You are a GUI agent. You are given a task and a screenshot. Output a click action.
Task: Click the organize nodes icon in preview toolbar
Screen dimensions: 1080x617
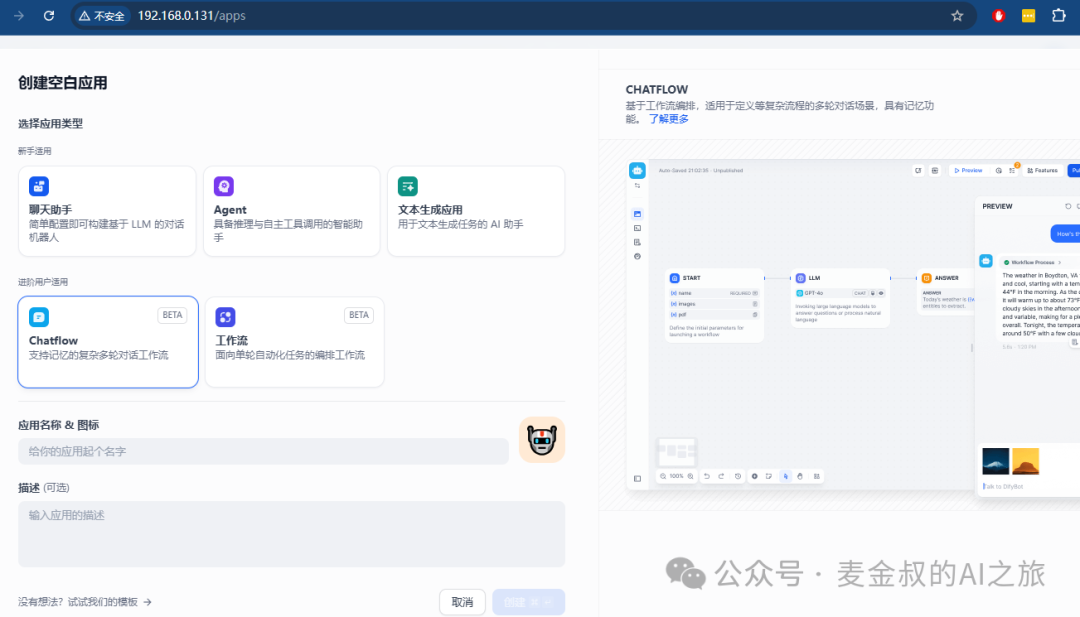coord(817,476)
